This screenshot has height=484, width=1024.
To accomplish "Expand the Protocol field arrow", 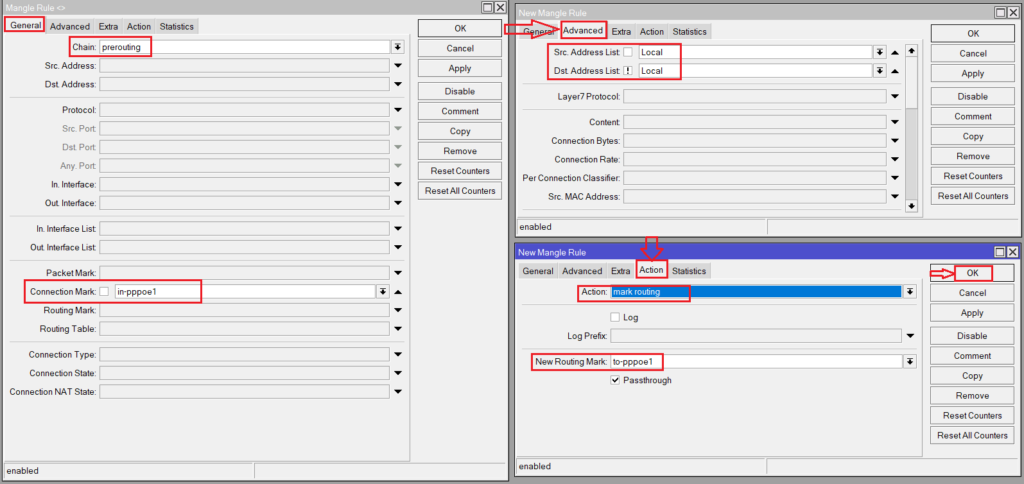I will (x=397, y=110).
